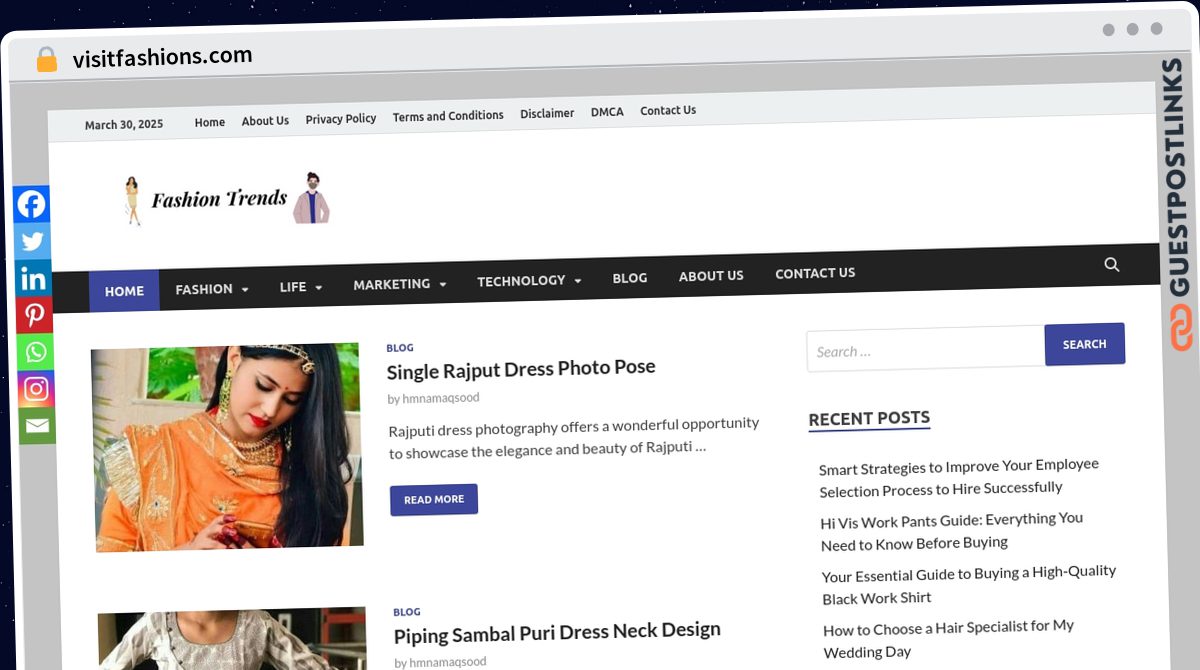
Task: Open the Privacy Policy link
Action: tap(341, 118)
